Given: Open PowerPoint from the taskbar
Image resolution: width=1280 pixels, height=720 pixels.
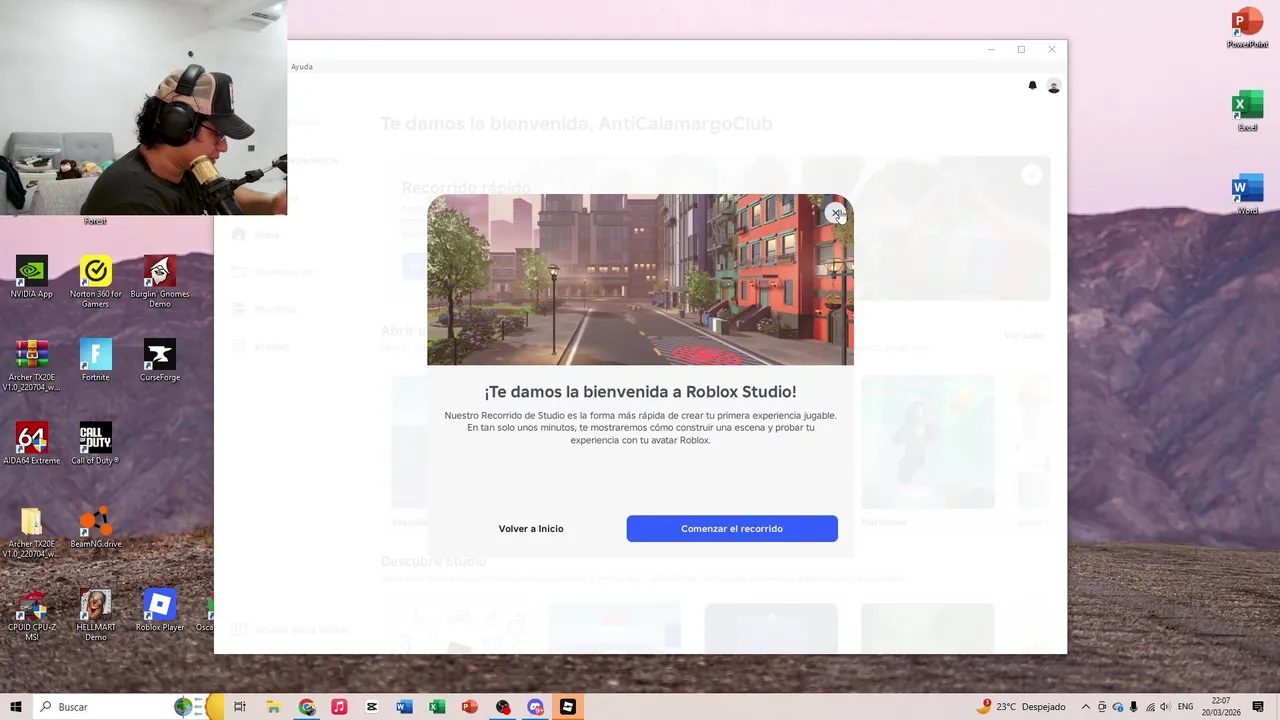Looking at the screenshot, I should (470, 707).
